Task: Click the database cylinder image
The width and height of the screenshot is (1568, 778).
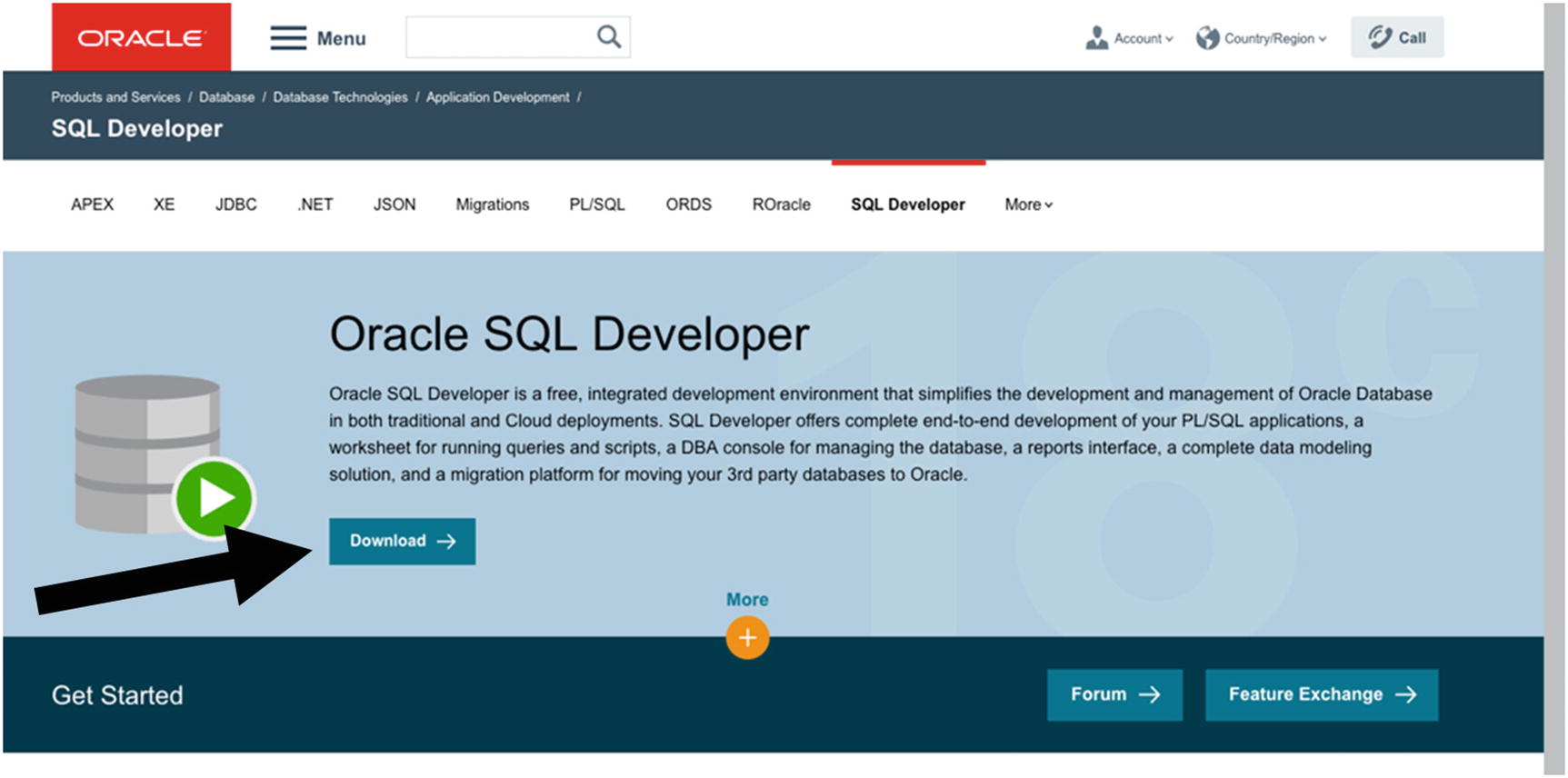Action: pyautogui.click(x=147, y=453)
